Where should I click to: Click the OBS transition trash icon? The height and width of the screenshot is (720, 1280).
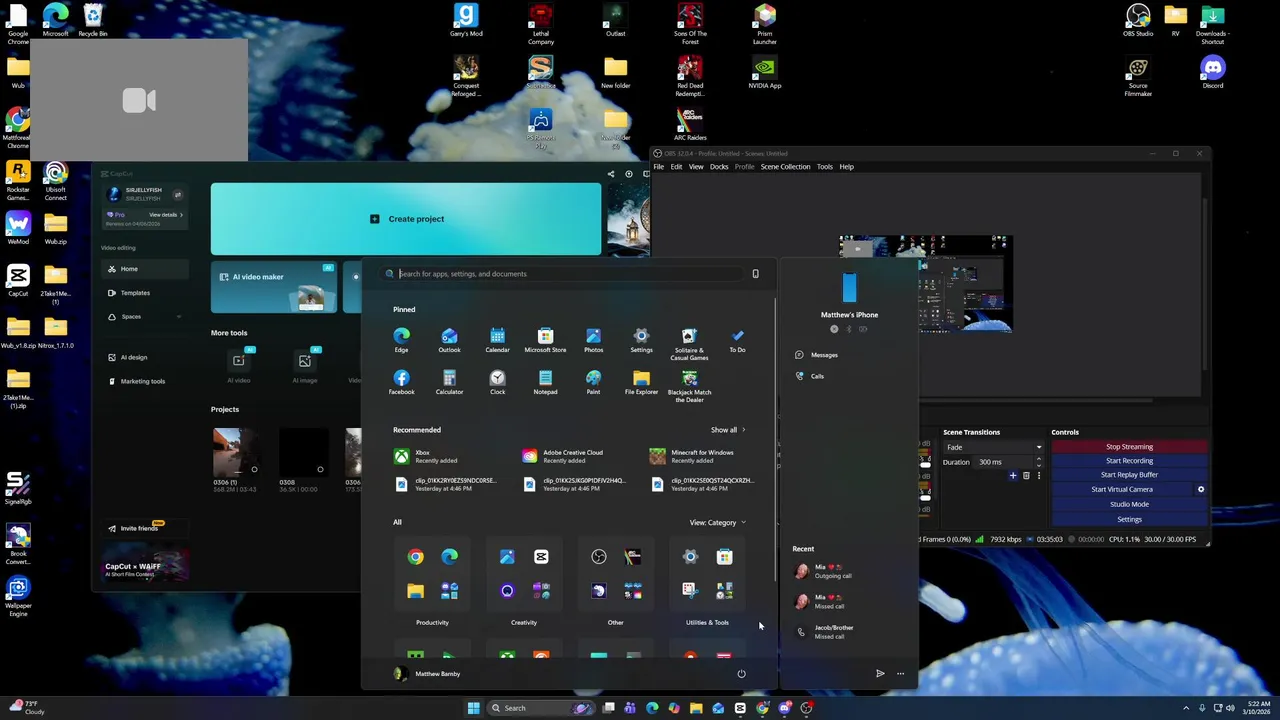click(1026, 476)
